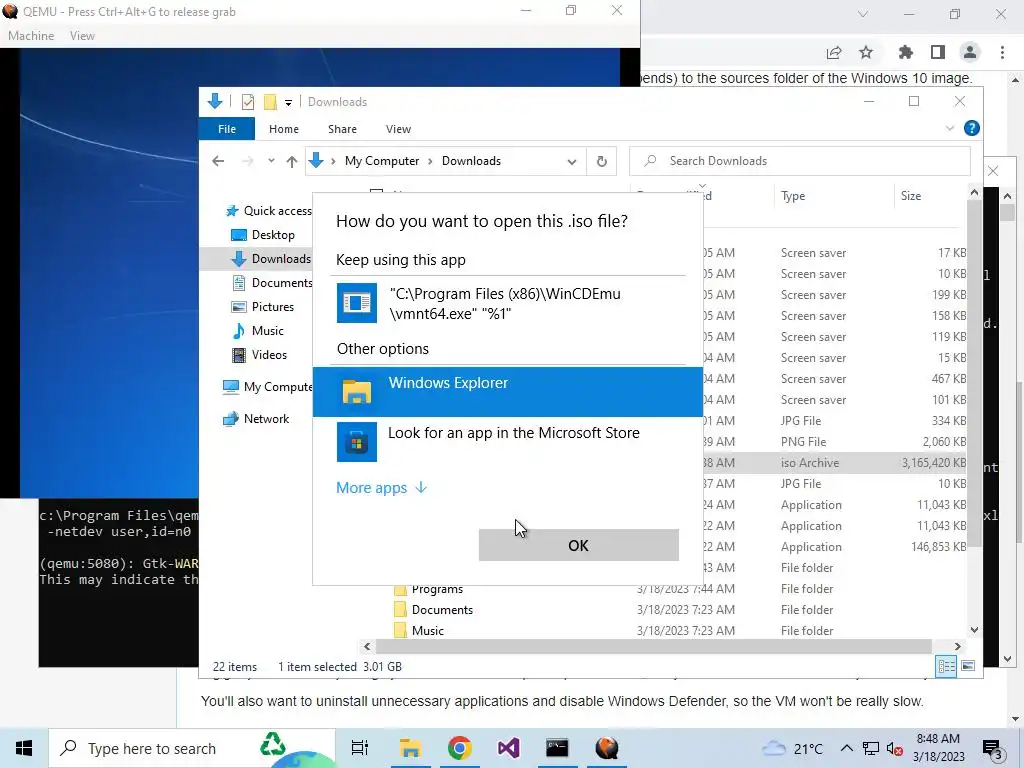Switch to the Share ribbon tab
This screenshot has height=768, width=1024.
pyautogui.click(x=342, y=129)
